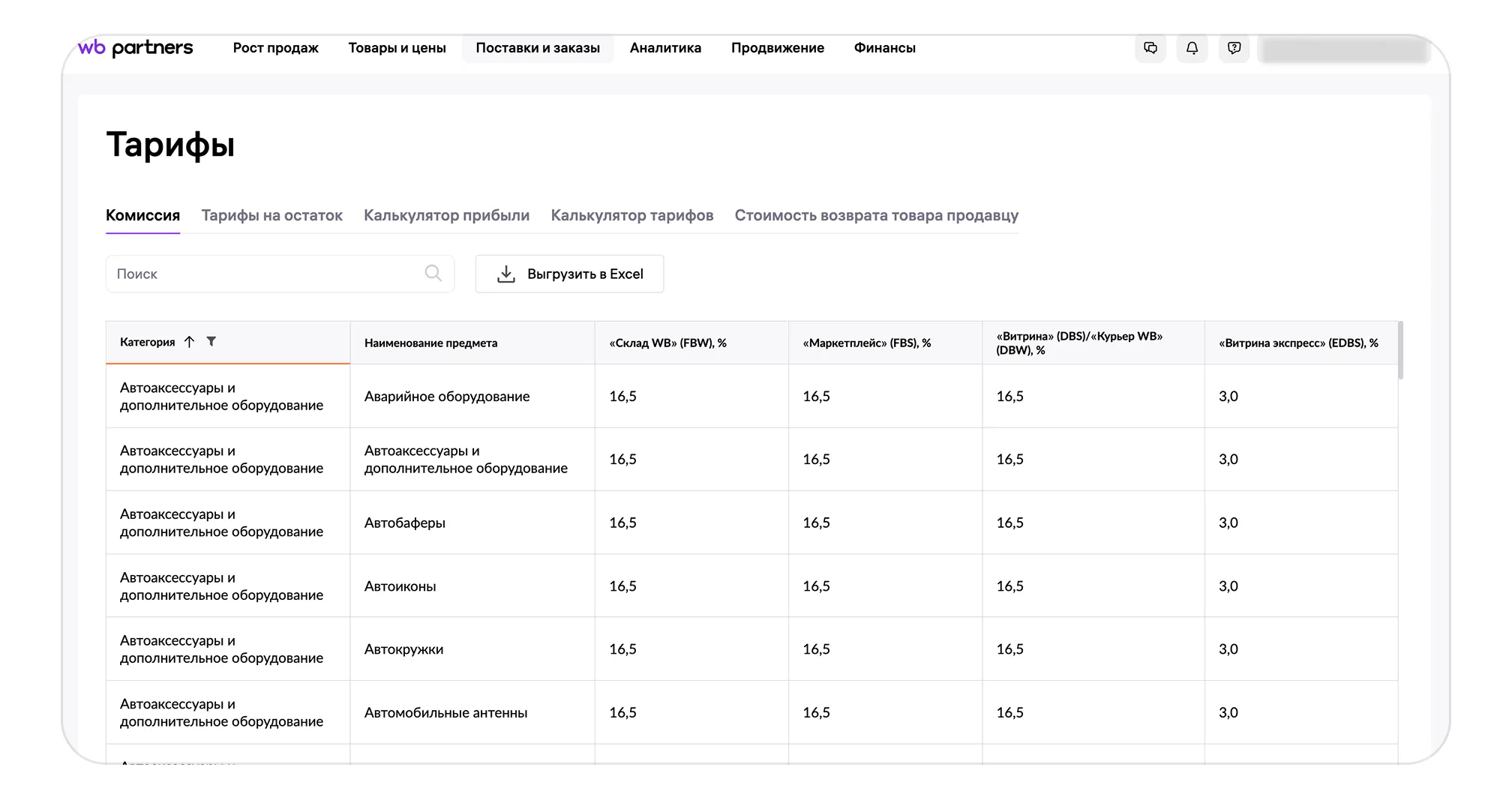Viewport: 1512px width, 794px height.
Task: Open the Финансы menu
Action: tap(884, 48)
